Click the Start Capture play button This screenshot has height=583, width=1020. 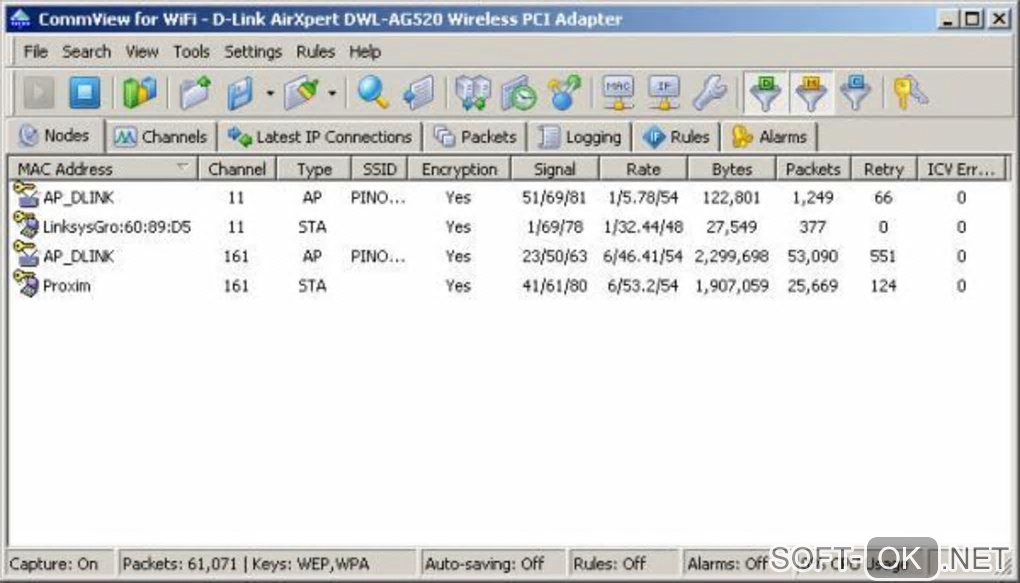pyautogui.click(x=39, y=93)
